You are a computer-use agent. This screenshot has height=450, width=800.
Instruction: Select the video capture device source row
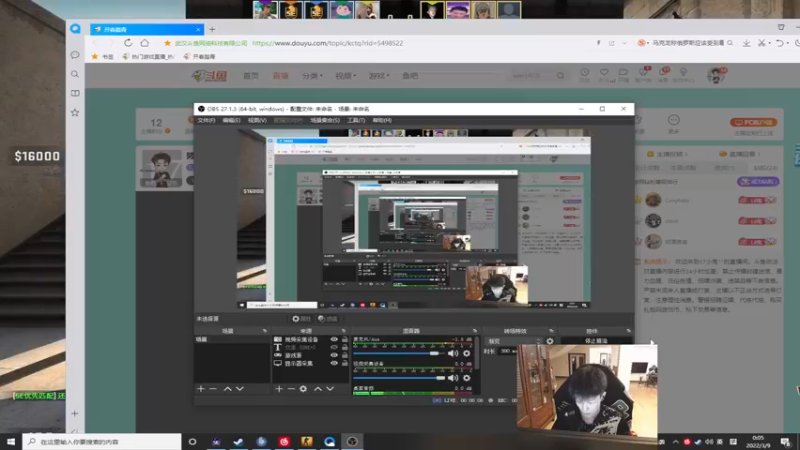point(310,339)
